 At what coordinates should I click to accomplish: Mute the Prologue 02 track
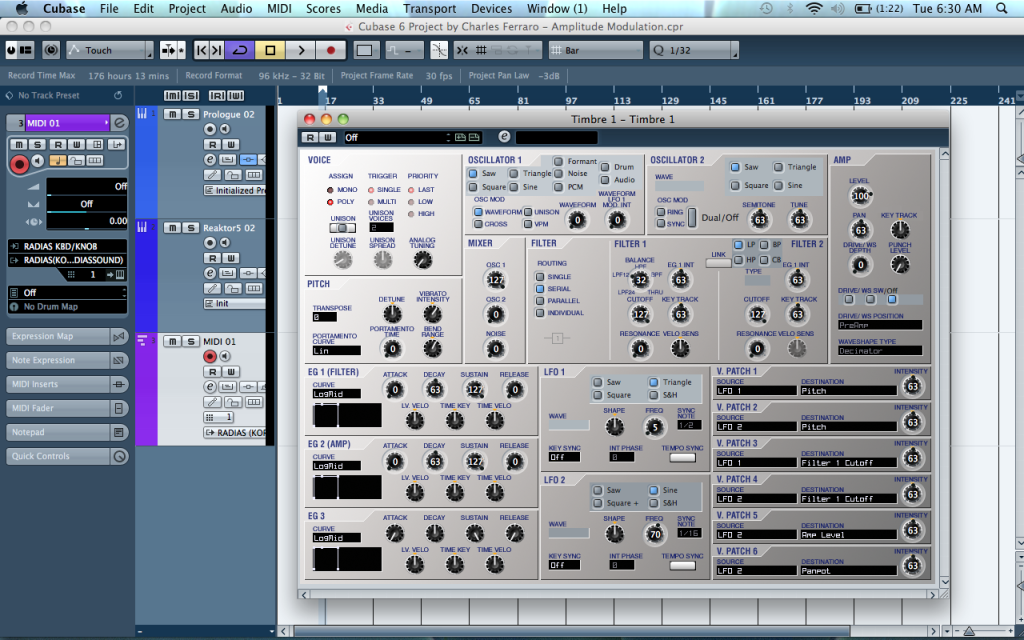171,114
